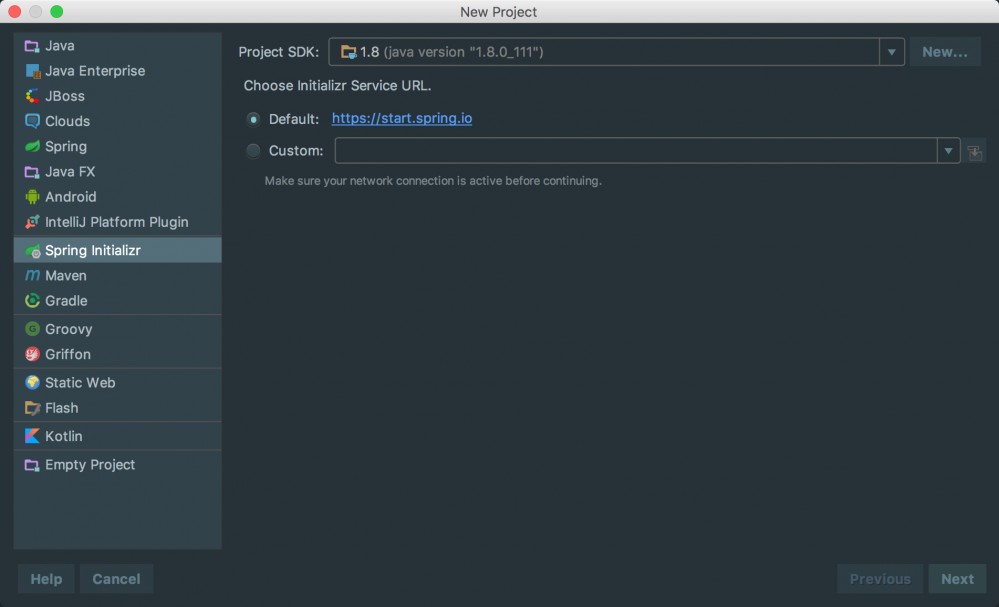Viewport: 999px width, 607px height.
Task: Select the Custom URL radio button
Action: pyautogui.click(x=254, y=151)
